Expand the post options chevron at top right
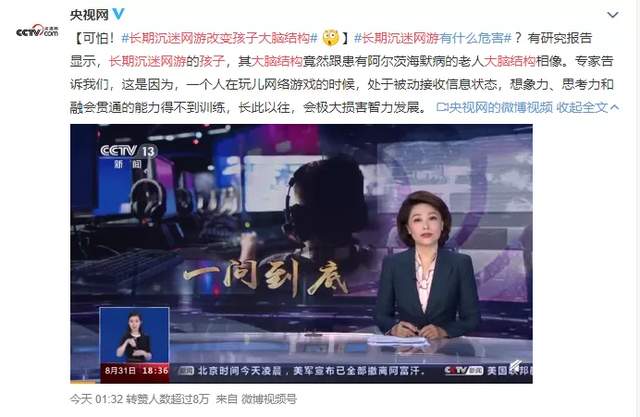This screenshot has width=640, height=417. click(613, 15)
